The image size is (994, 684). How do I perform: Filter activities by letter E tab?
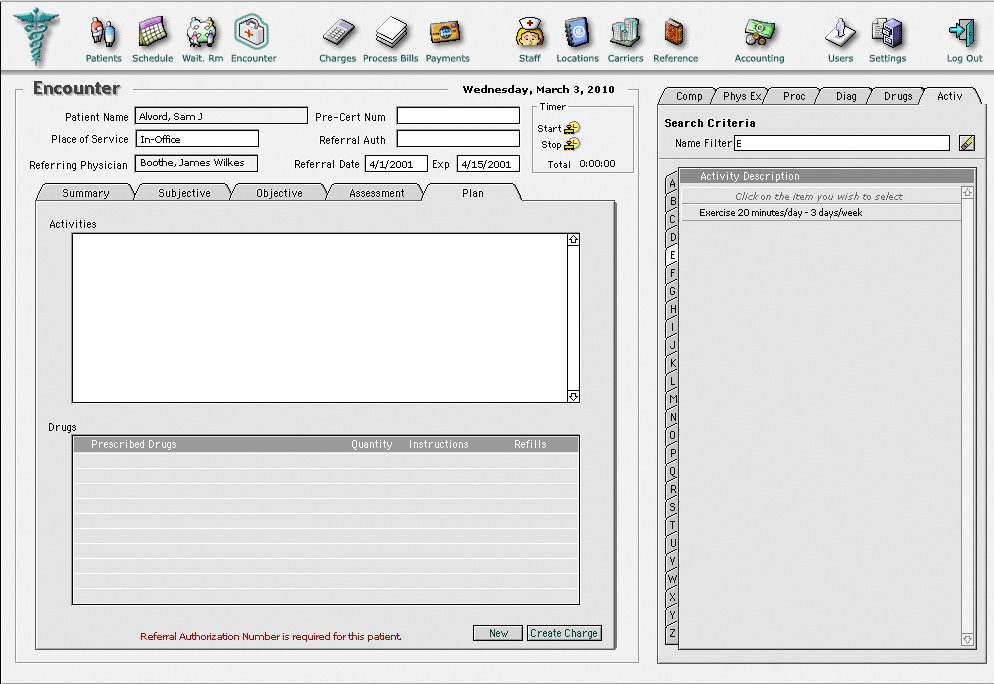pyautogui.click(x=672, y=255)
